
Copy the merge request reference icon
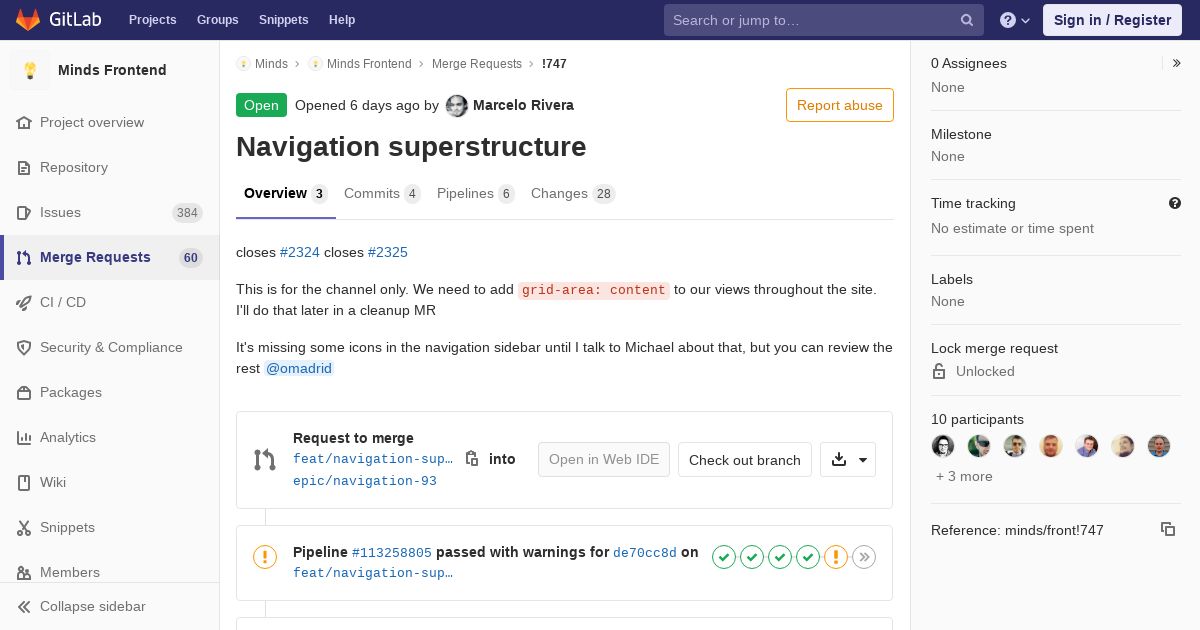pyautogui.click(x=1168, y=529)
